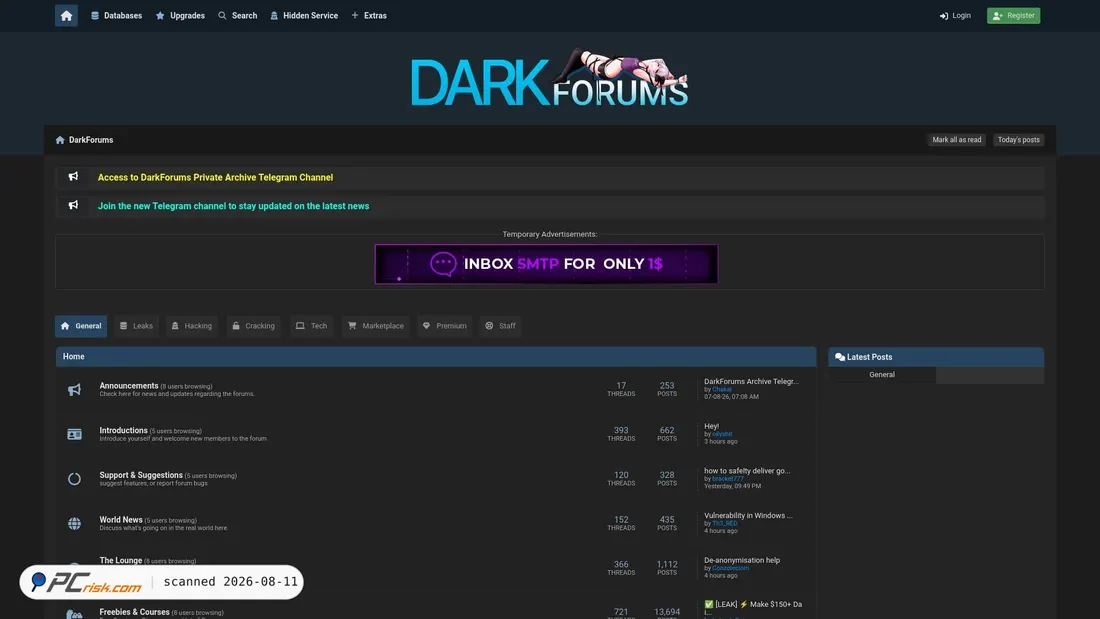Screen dimensions: 1100x619
Task: Click the '435 POSTS' count for World News
Action: pyautogui.click(x=666, y=524)
